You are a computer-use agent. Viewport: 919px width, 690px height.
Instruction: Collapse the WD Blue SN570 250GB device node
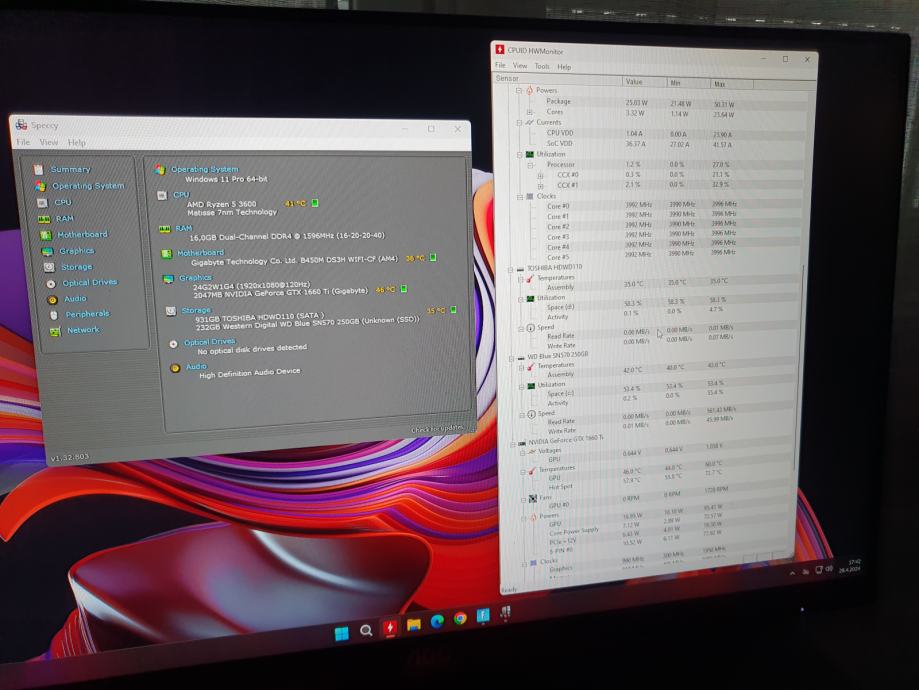pos(512,357)
